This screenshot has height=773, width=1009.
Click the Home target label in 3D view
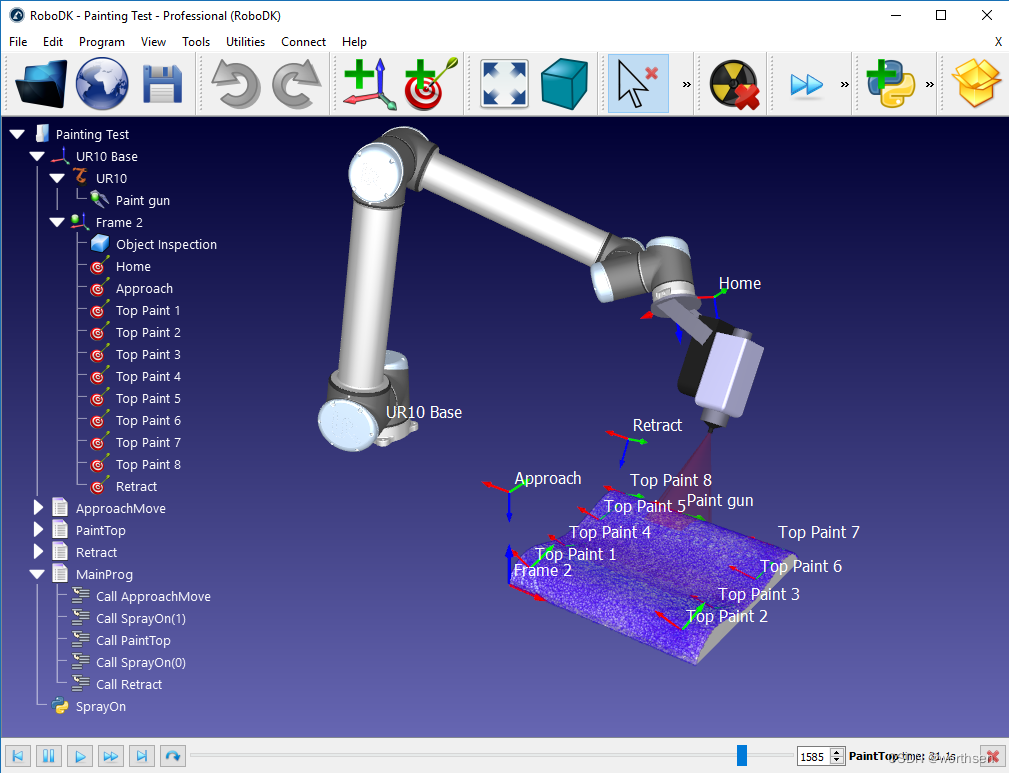(739, 283)
